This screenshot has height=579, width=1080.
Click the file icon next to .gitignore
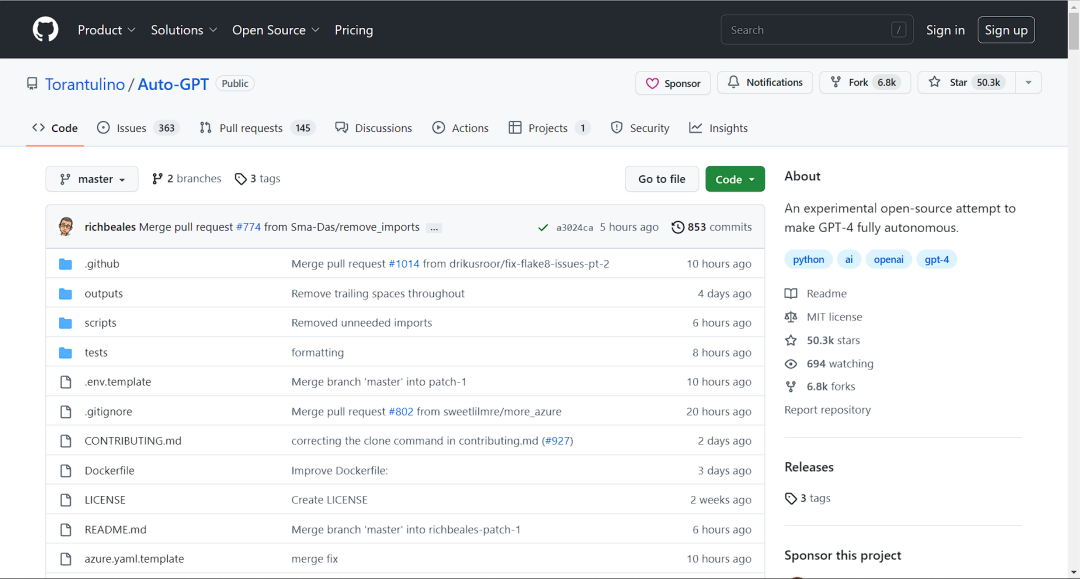tap(65, 412)
